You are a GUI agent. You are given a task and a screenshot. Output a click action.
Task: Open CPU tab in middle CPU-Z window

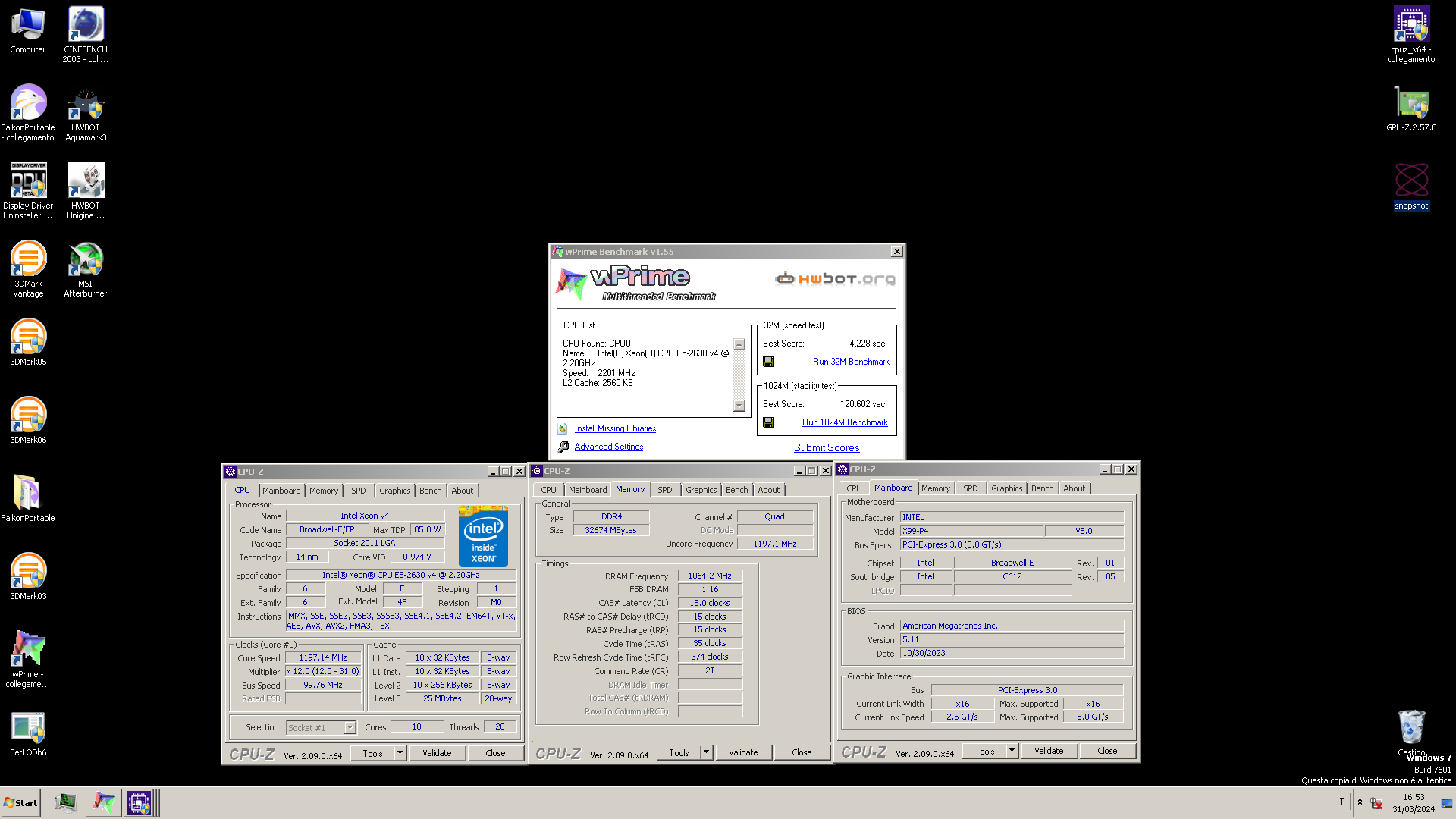click(x=549, y=491)
